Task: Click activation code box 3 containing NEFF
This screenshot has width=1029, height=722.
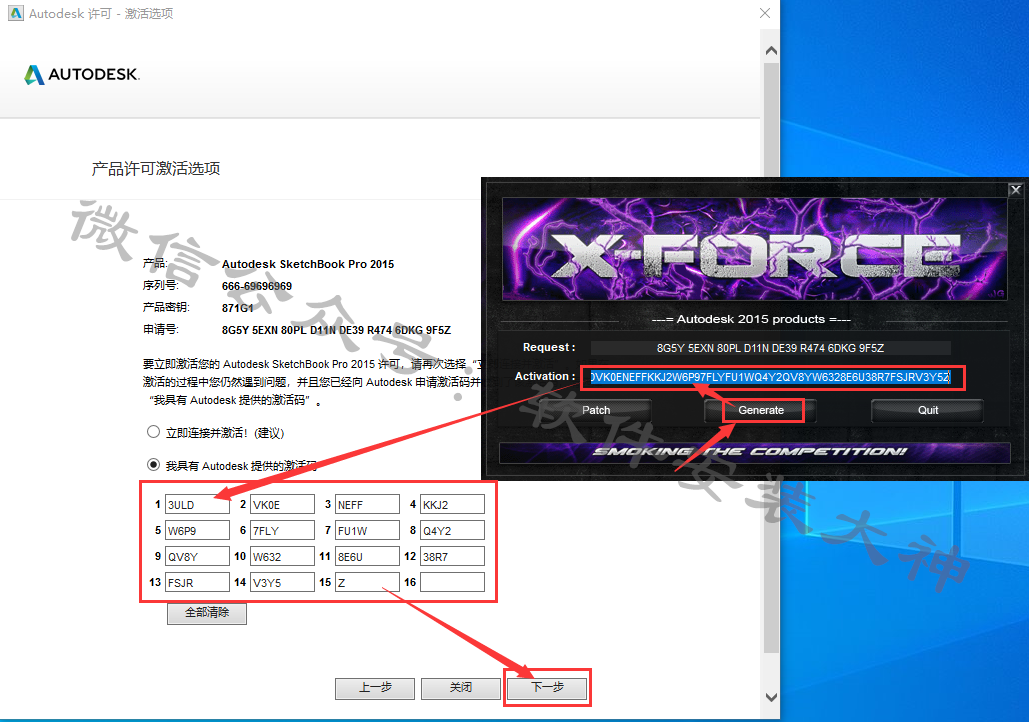Action: 367,504
